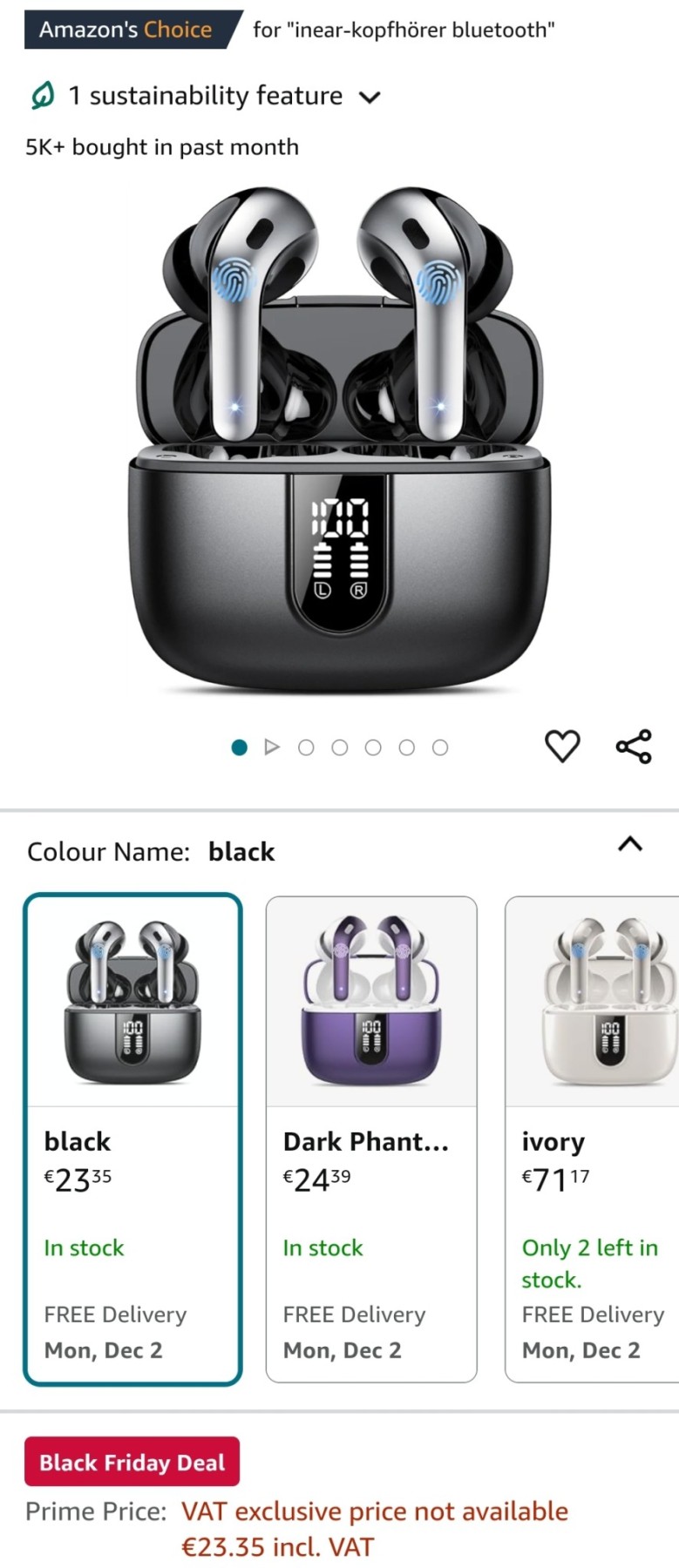Jump to last carousel image dot
This screenshot has height=1568, width=679.
[440, 747]
